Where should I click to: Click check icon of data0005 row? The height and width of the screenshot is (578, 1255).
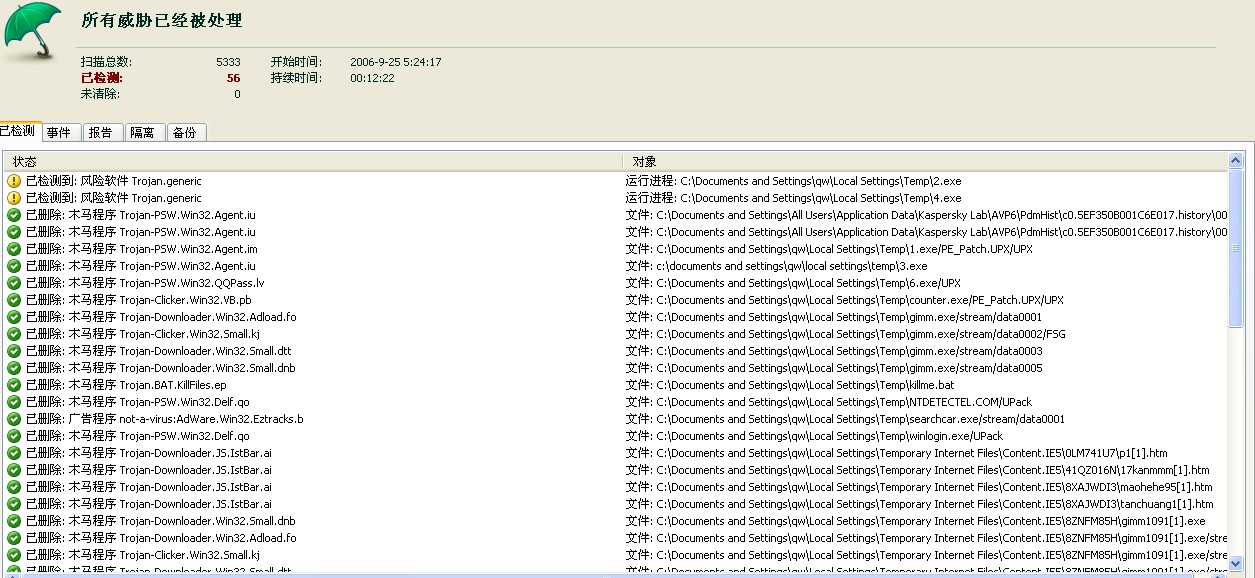point(14,368)
